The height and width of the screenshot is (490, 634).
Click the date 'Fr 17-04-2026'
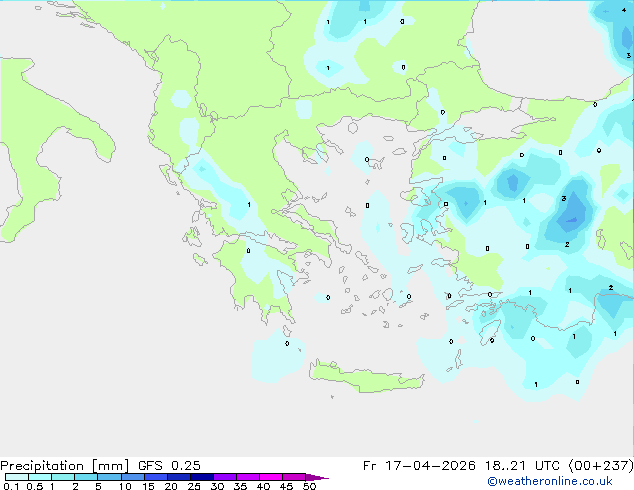point(419,466)
